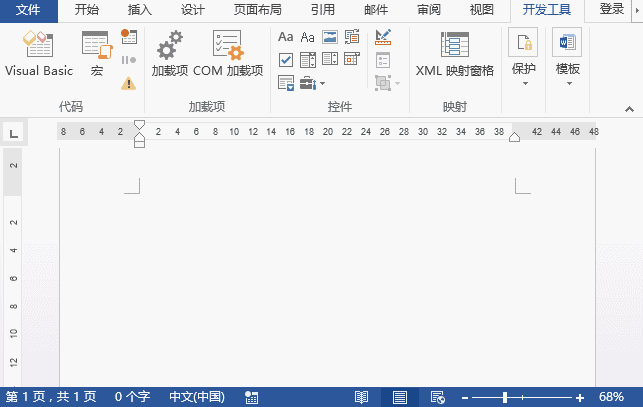Open zoom dialog via 68%
The width and height of the screenshot is (643, 407).
(x=611, y=397)
